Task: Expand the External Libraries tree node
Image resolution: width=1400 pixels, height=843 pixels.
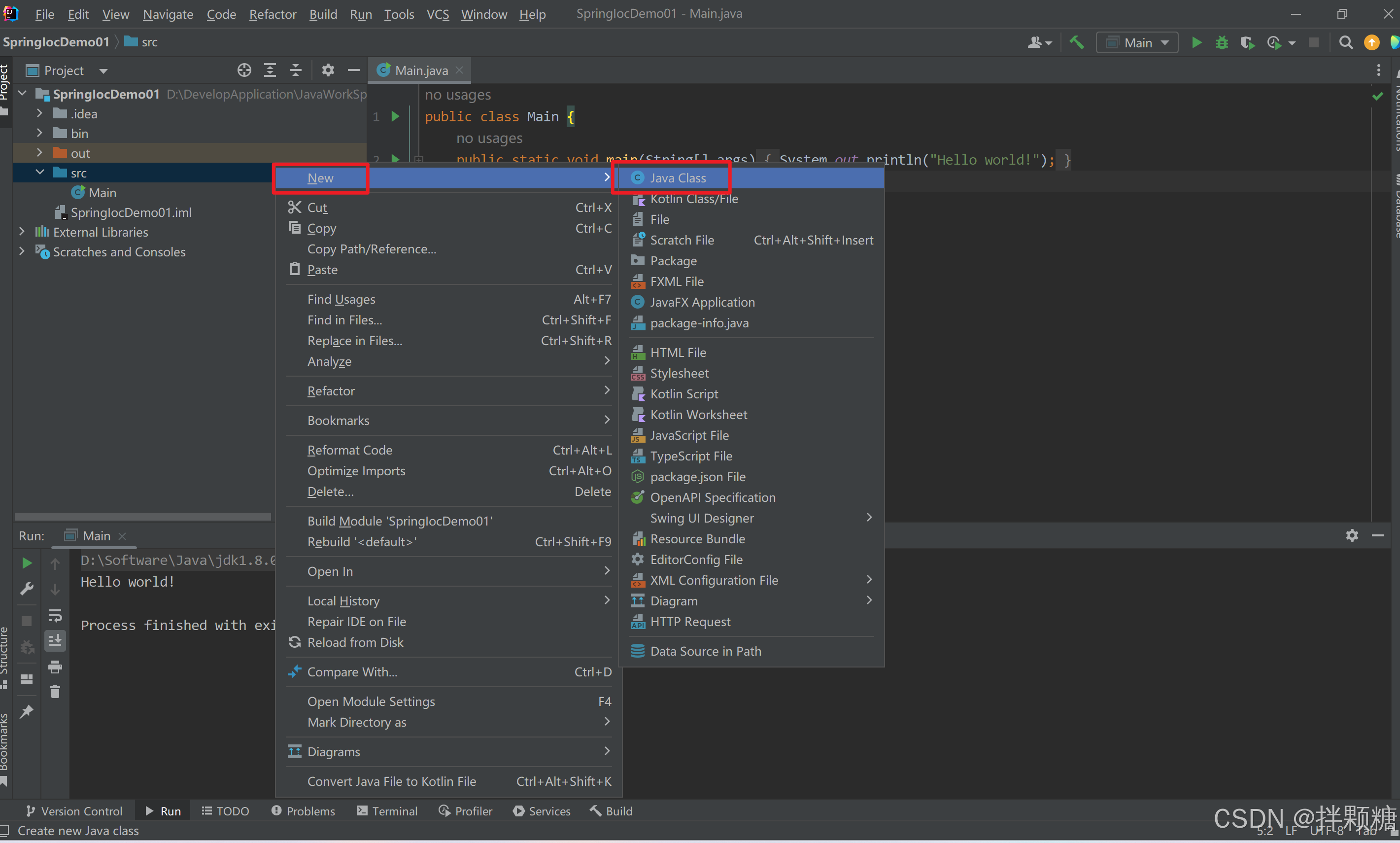Action: (x=22, y=232)
